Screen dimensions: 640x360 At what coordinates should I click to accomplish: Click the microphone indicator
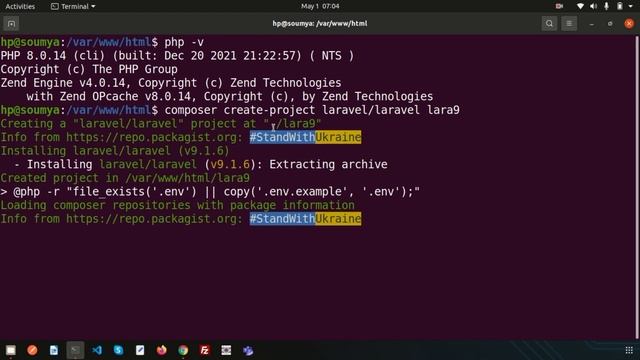[x=607, y=6]
